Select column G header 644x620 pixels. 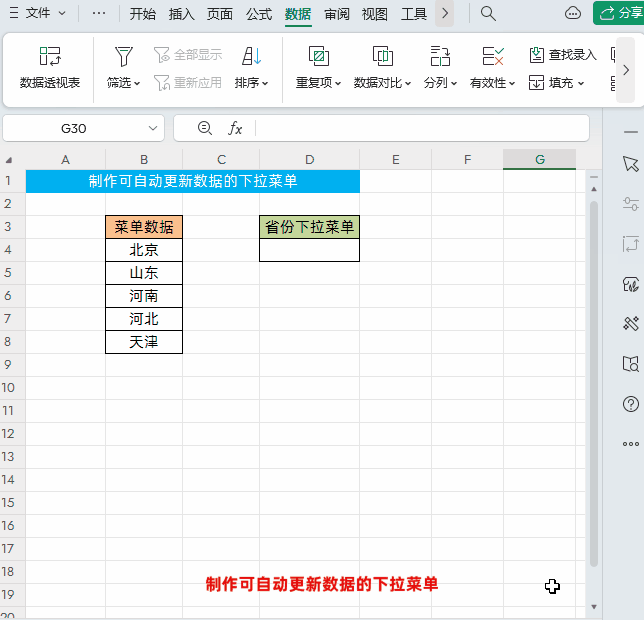540,160
